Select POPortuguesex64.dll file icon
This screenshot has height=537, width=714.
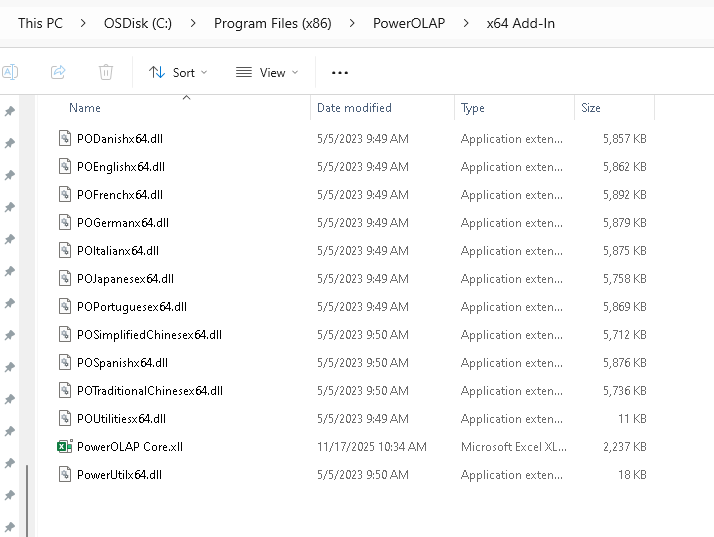coord(65,306)
